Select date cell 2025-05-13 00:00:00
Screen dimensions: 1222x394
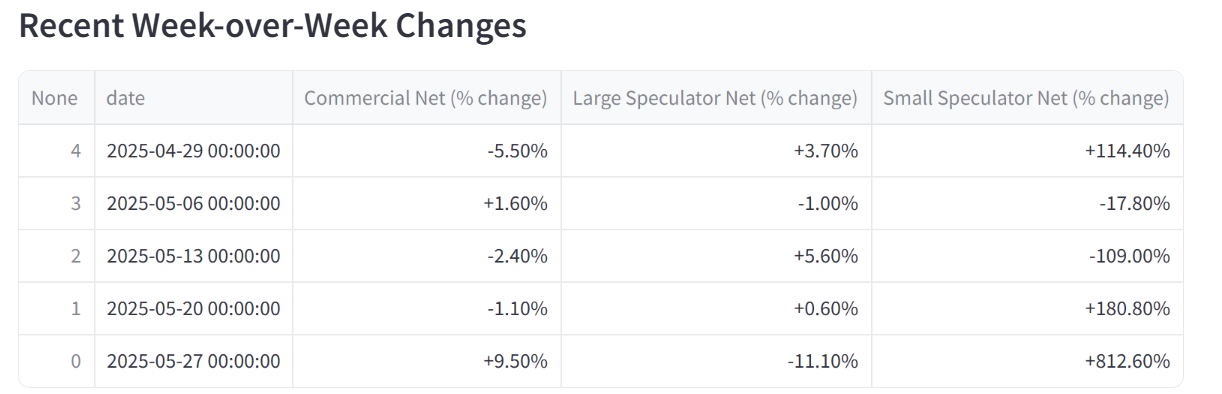click(x=194, y=256)
